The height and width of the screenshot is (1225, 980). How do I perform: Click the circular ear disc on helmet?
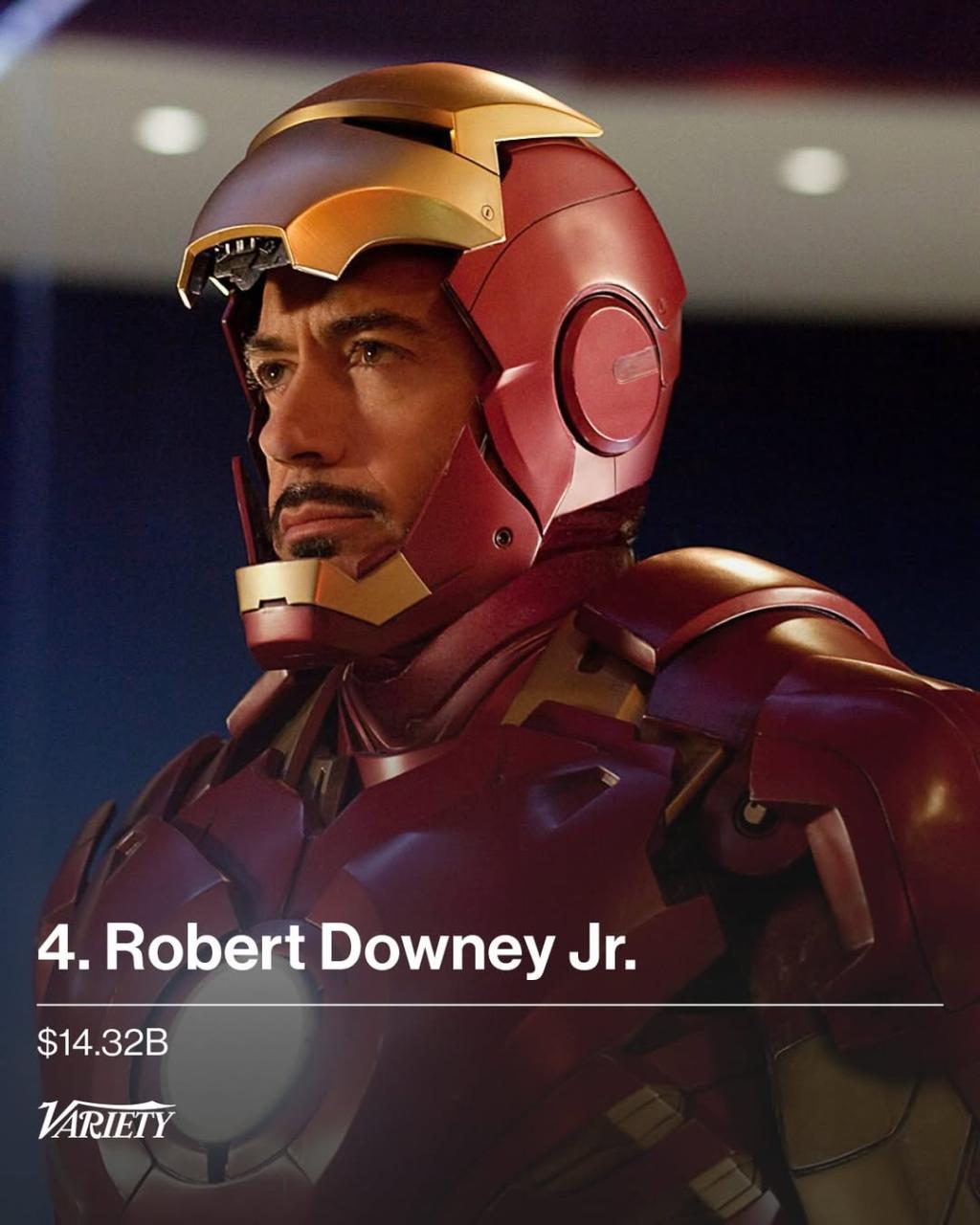coord(610,373)
